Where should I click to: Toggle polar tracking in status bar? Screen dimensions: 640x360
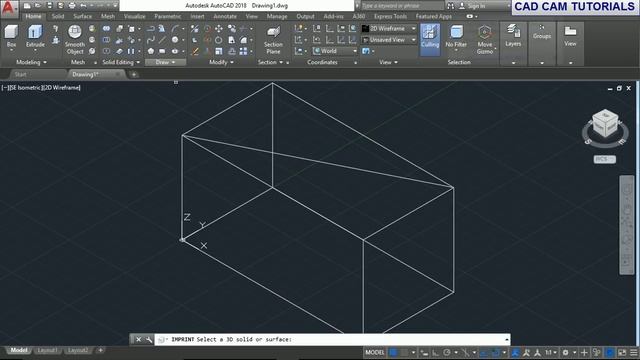447,352
